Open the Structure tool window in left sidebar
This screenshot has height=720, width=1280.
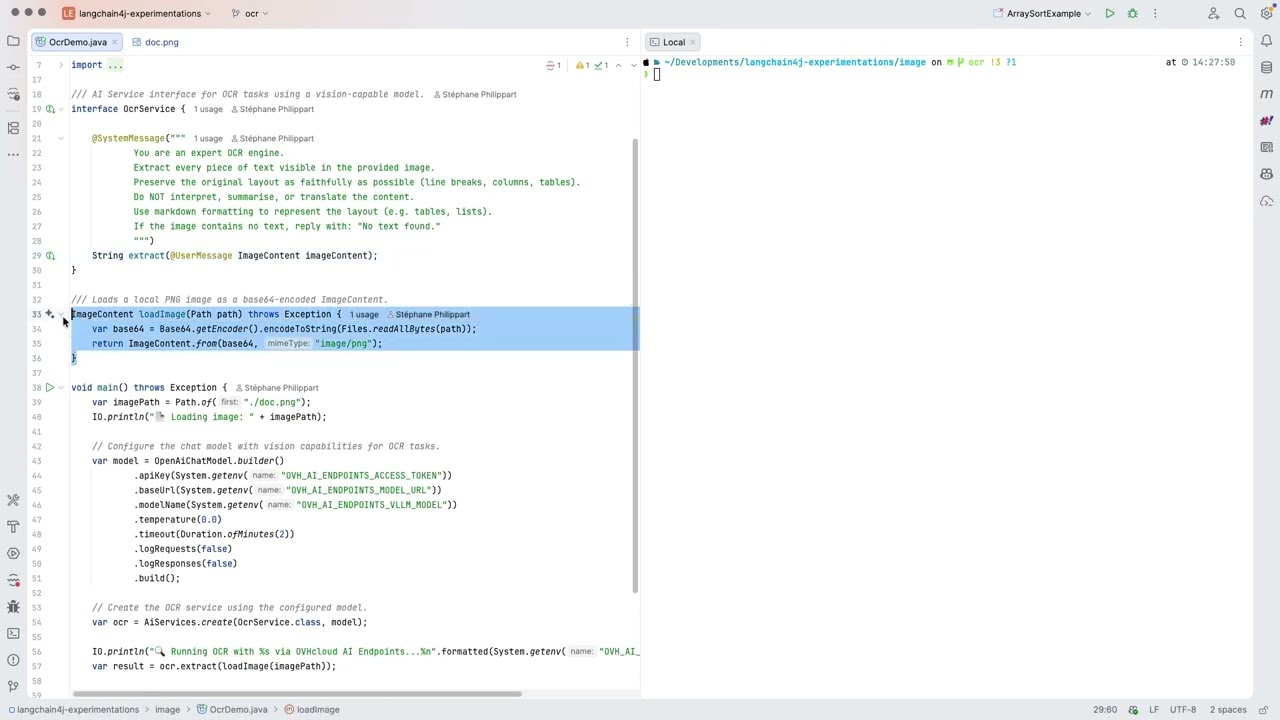click(13, 128)
